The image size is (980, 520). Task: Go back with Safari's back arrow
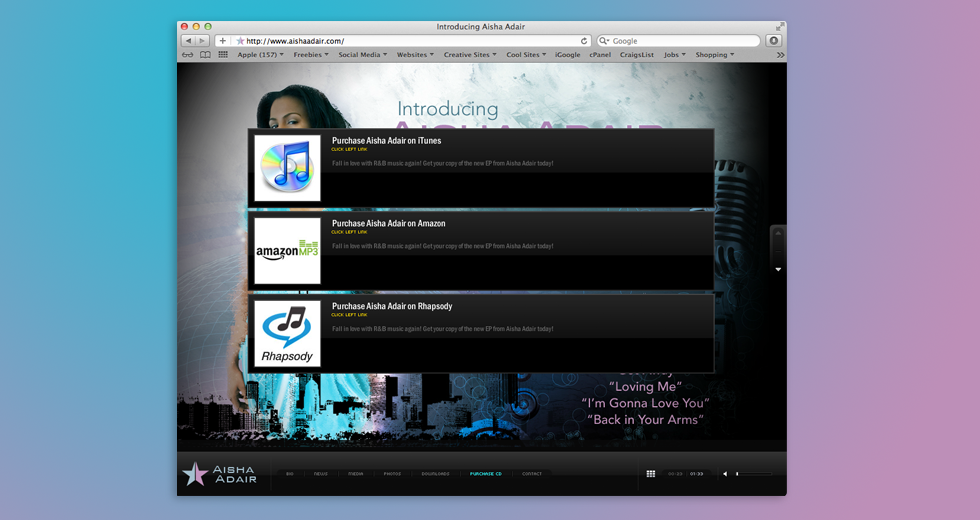pos(188,41)
